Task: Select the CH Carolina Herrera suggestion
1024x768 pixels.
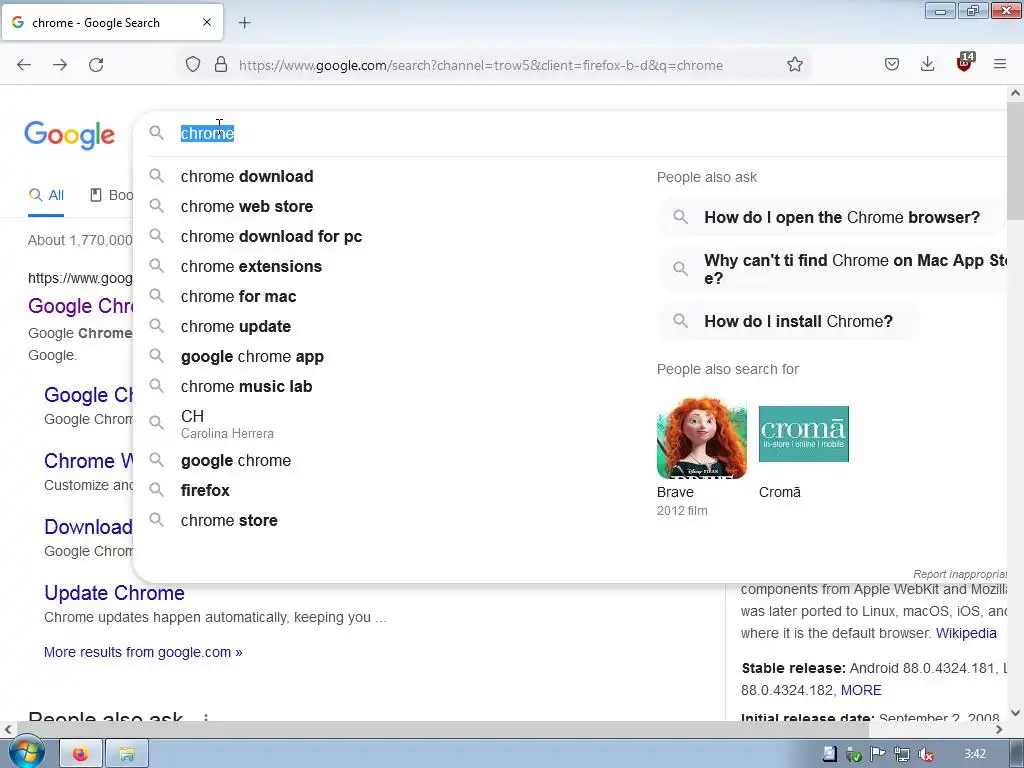Action: (x=227, y=423)
